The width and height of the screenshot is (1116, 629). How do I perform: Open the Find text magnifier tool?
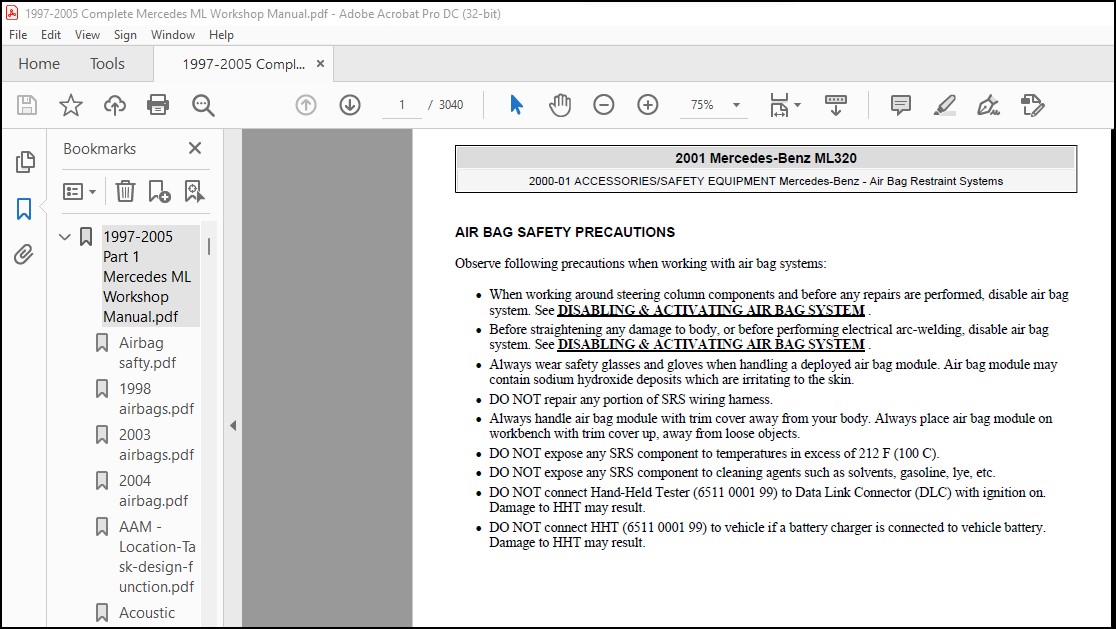[x=203, y=105]
